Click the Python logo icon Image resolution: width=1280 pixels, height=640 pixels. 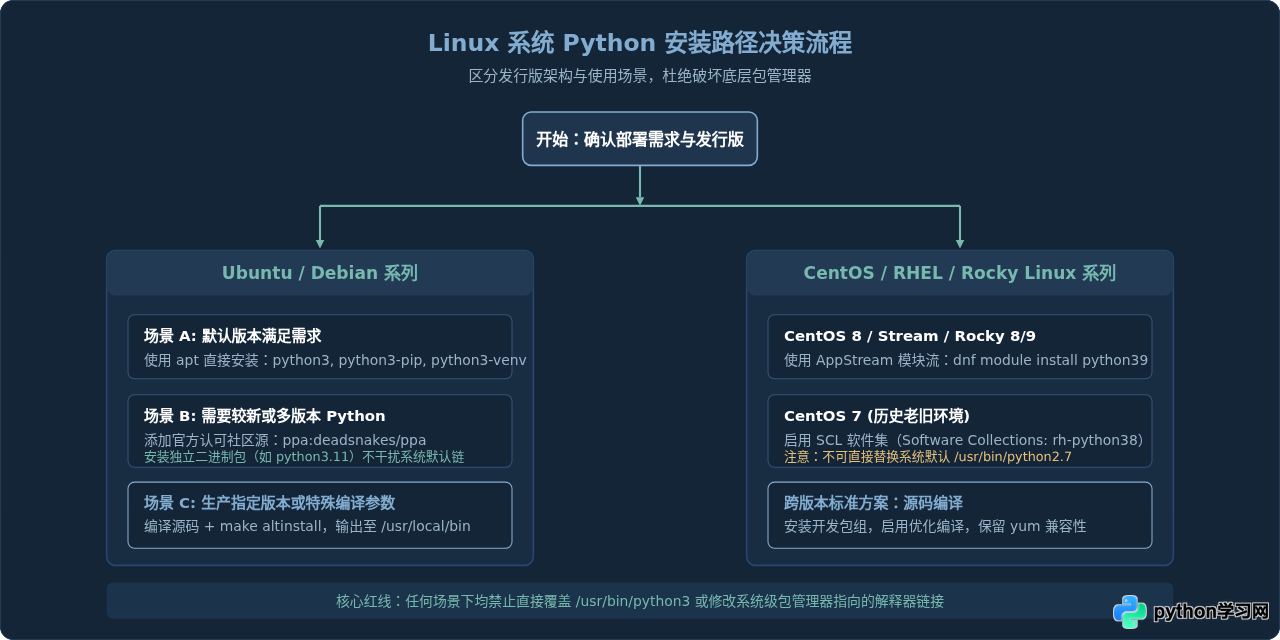1130,611
